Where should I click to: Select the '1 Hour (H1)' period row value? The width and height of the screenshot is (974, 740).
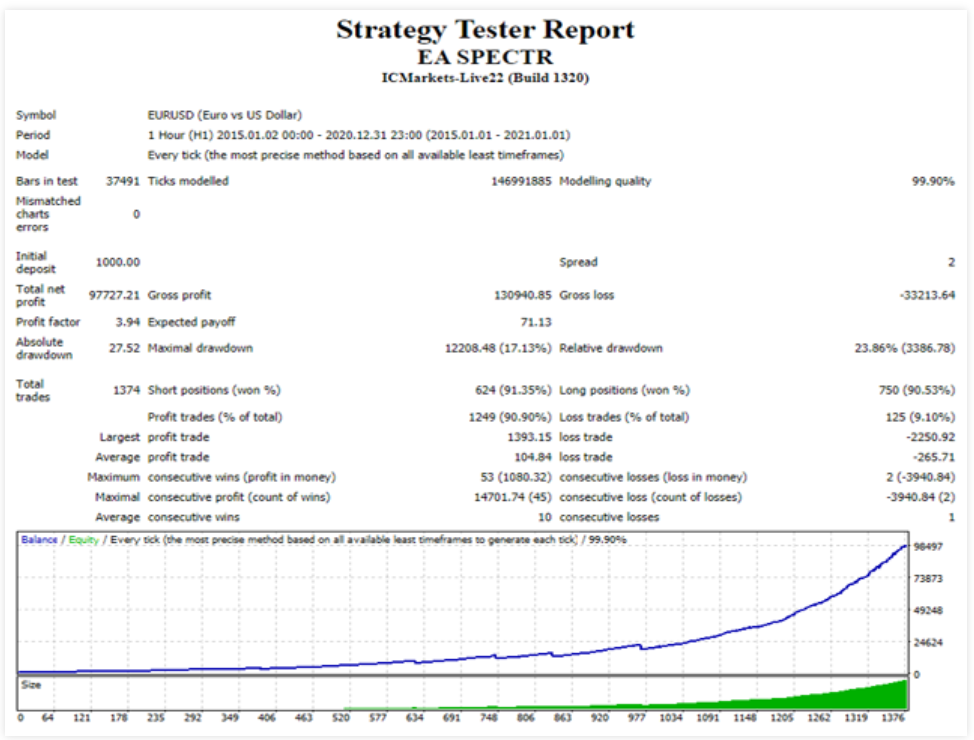(x=359, y=135)
